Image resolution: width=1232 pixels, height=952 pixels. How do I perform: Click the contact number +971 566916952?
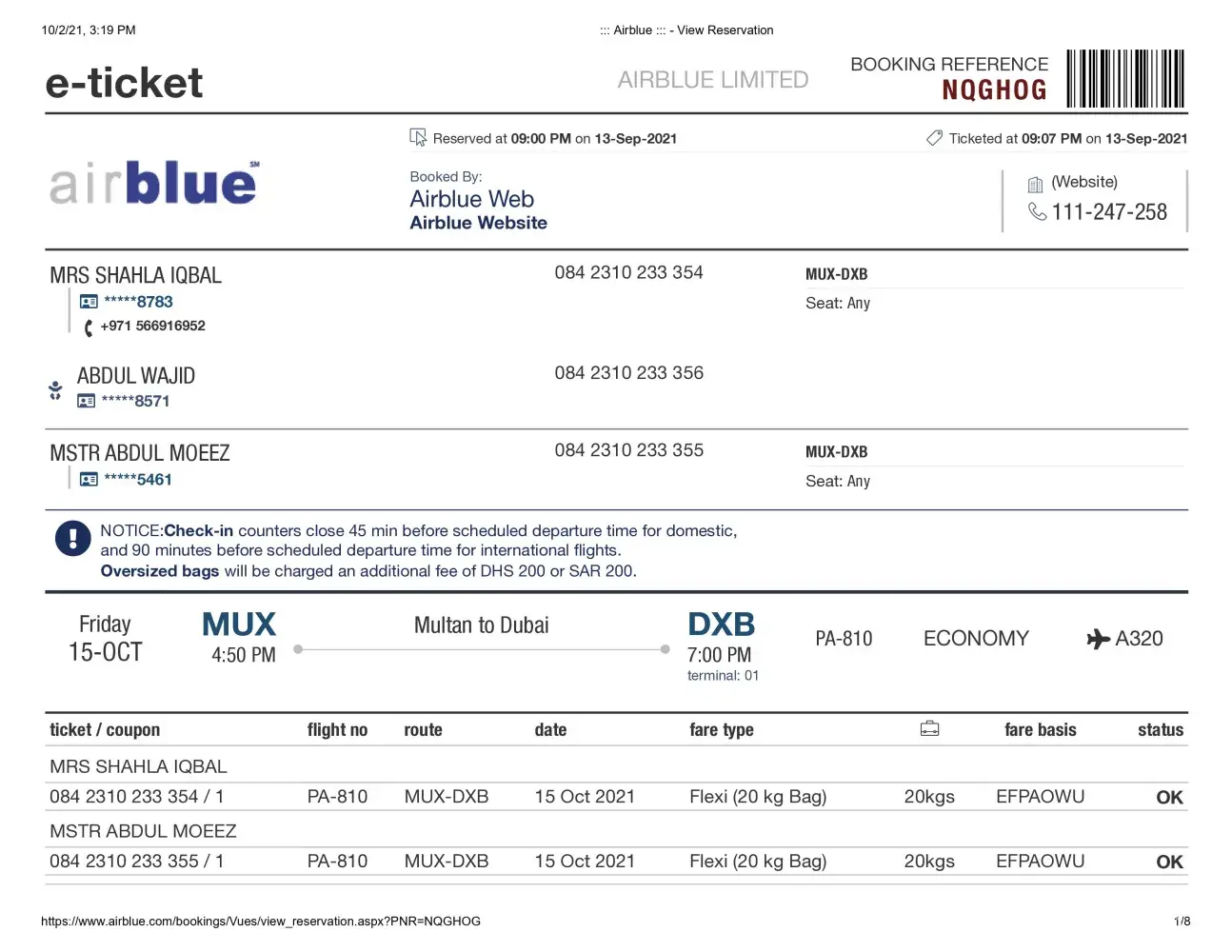click(x=152, y=326)
